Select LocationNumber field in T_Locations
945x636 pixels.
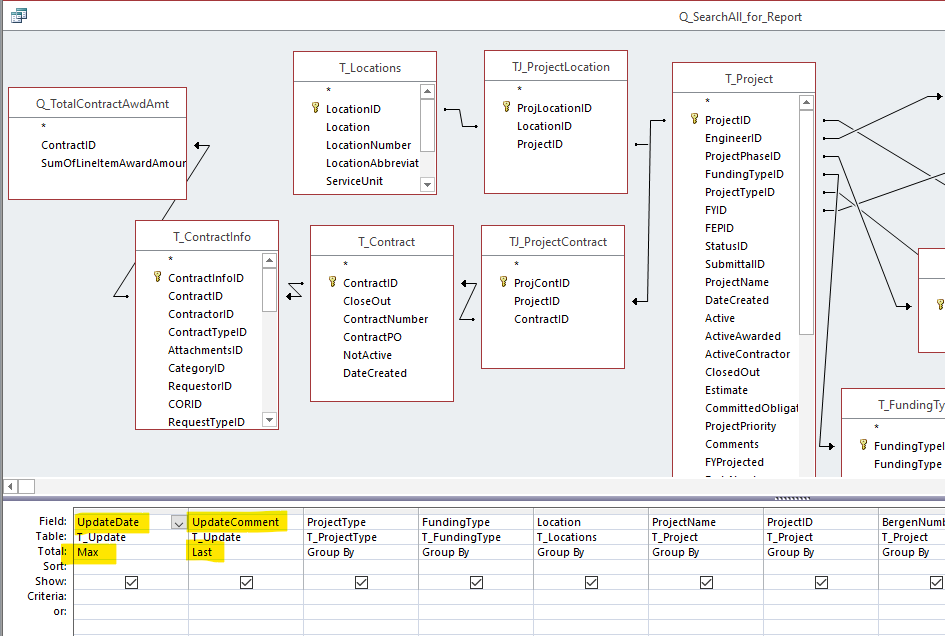368,145
